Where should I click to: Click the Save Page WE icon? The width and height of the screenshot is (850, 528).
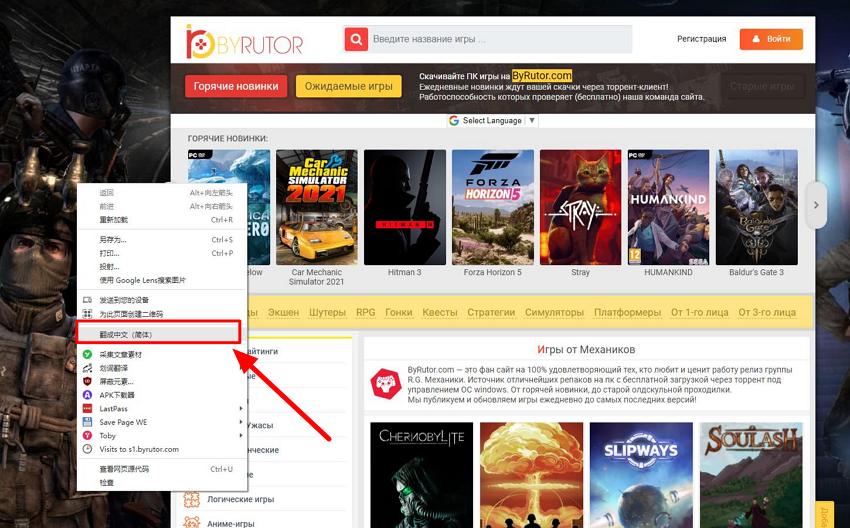click(x=88, y=422)
